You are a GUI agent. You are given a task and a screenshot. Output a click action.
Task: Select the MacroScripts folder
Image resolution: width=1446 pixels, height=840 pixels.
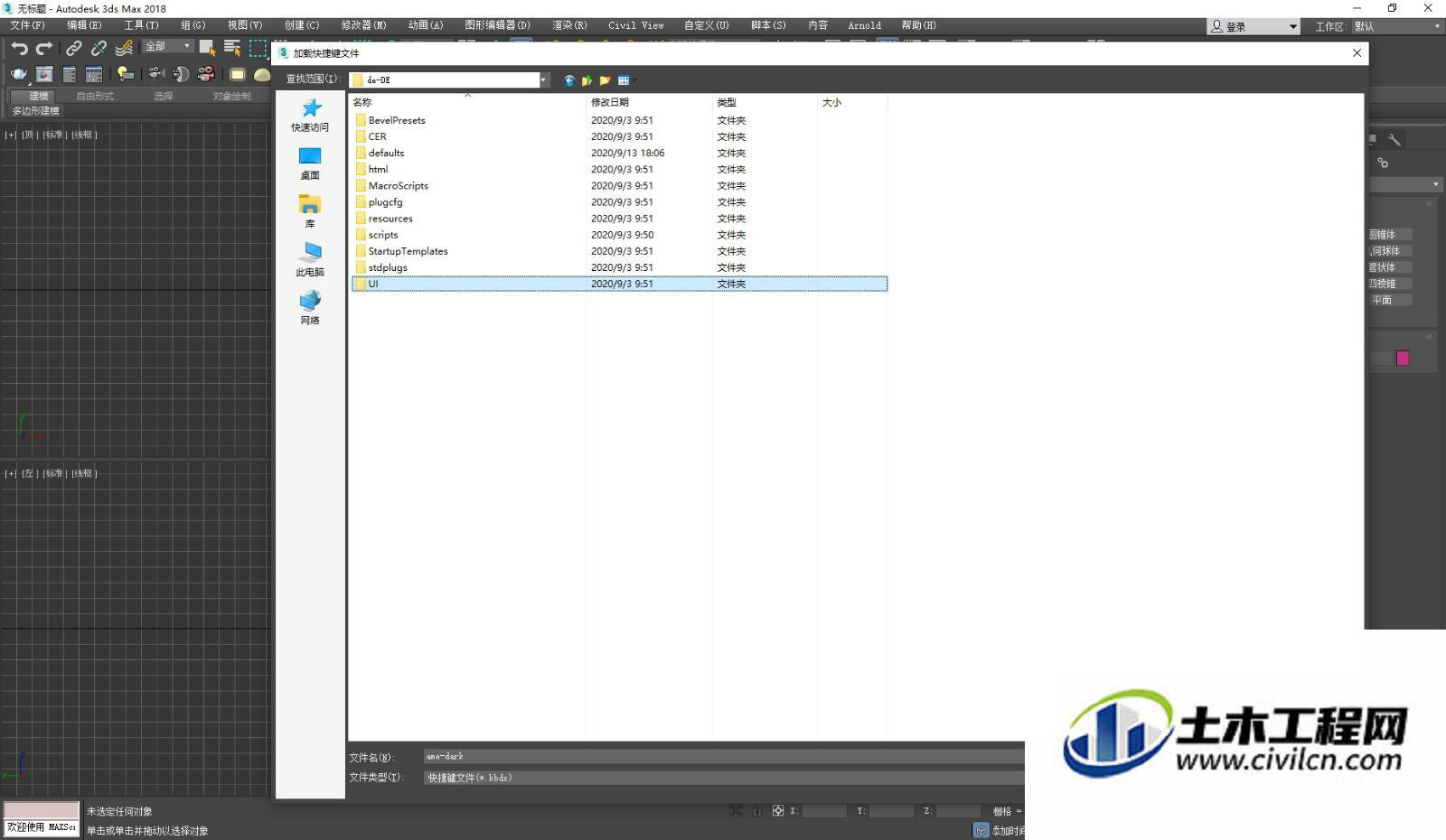pyautogui.click(x=398, y=186)
